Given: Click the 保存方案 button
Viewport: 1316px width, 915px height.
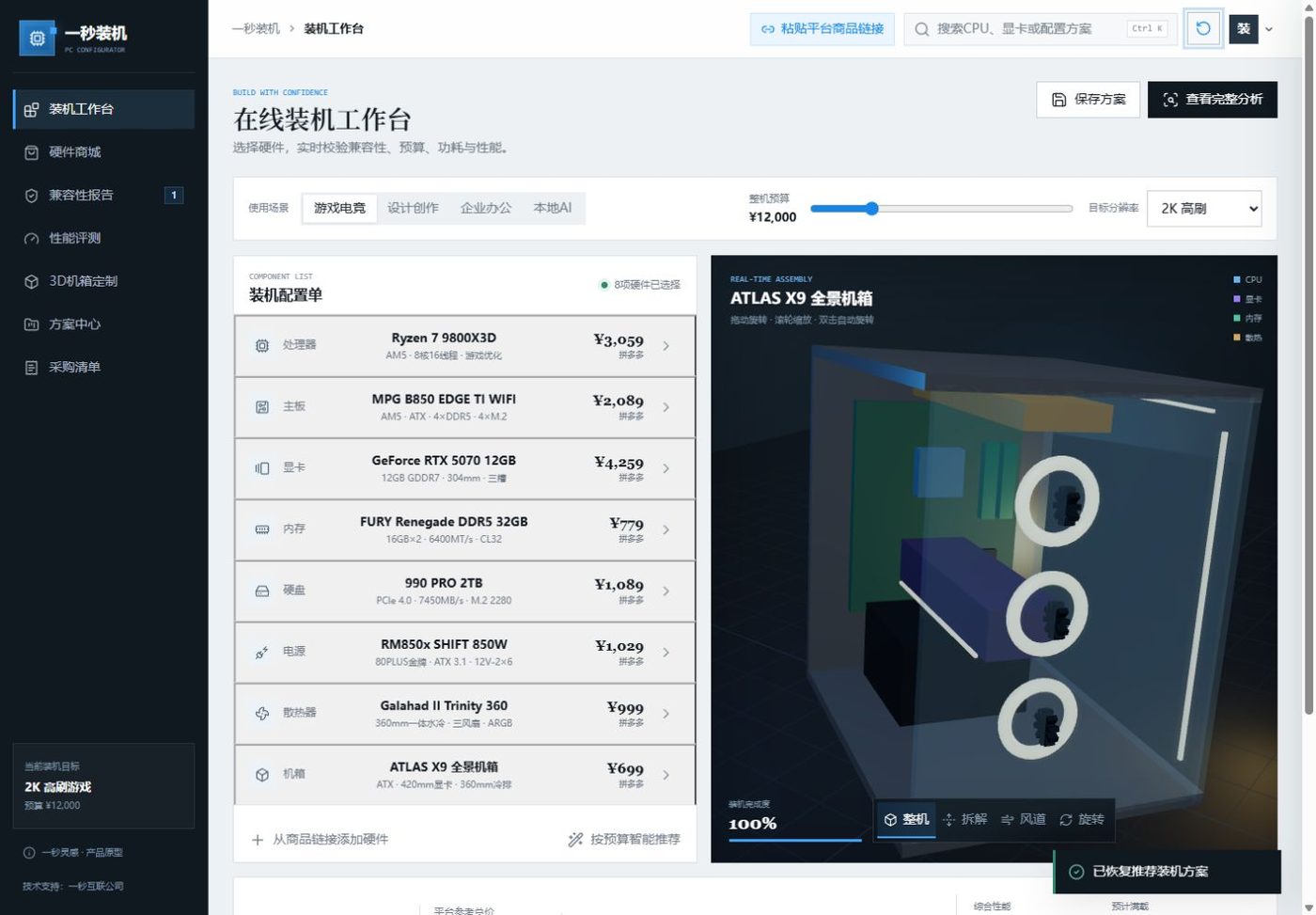Looking at the screenshot, I should 1088,100.
